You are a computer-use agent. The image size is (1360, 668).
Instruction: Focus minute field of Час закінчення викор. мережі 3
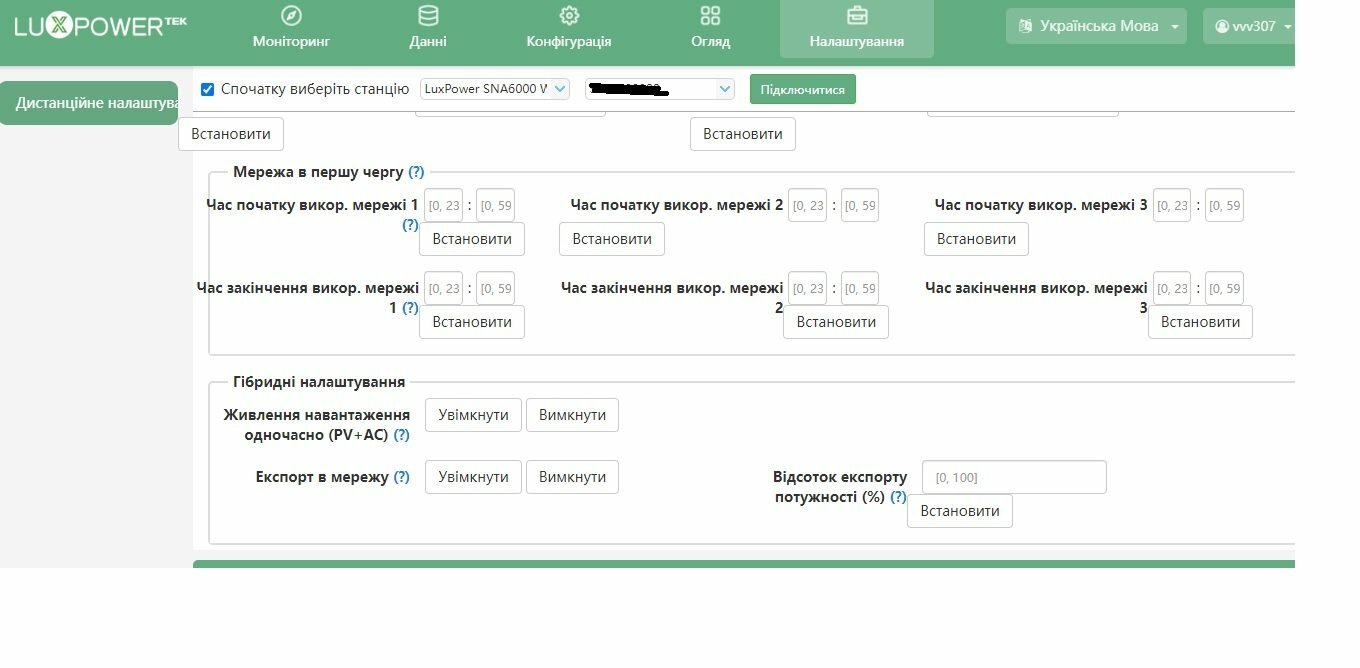(1225, 288)
